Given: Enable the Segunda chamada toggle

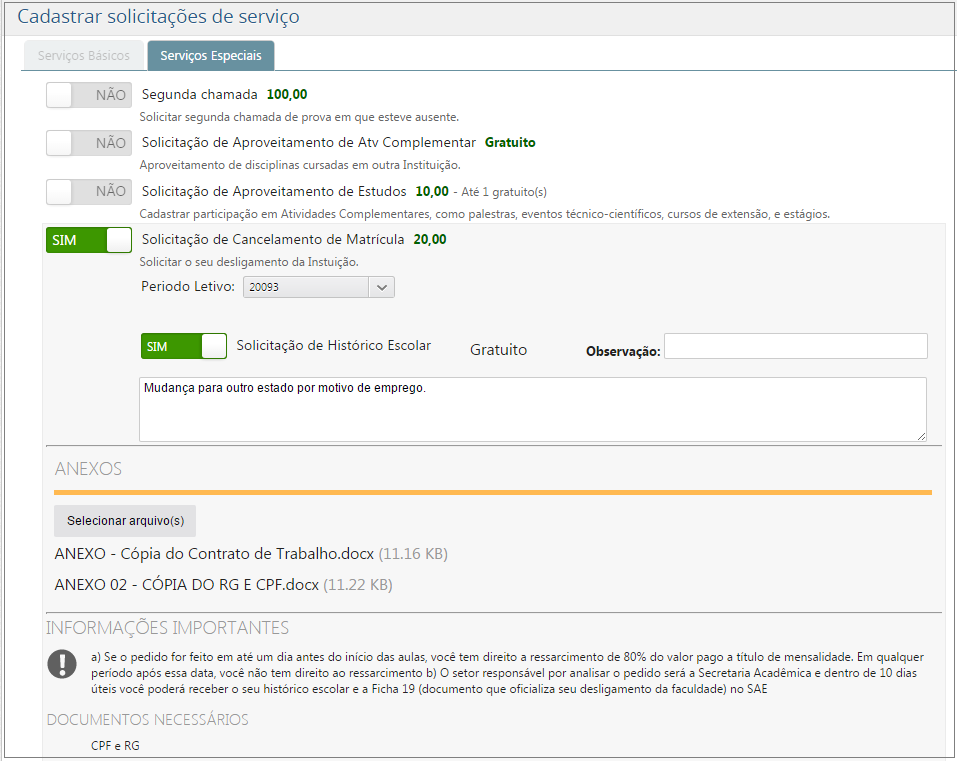Looking at the screenshot, I should pos(88,94).
